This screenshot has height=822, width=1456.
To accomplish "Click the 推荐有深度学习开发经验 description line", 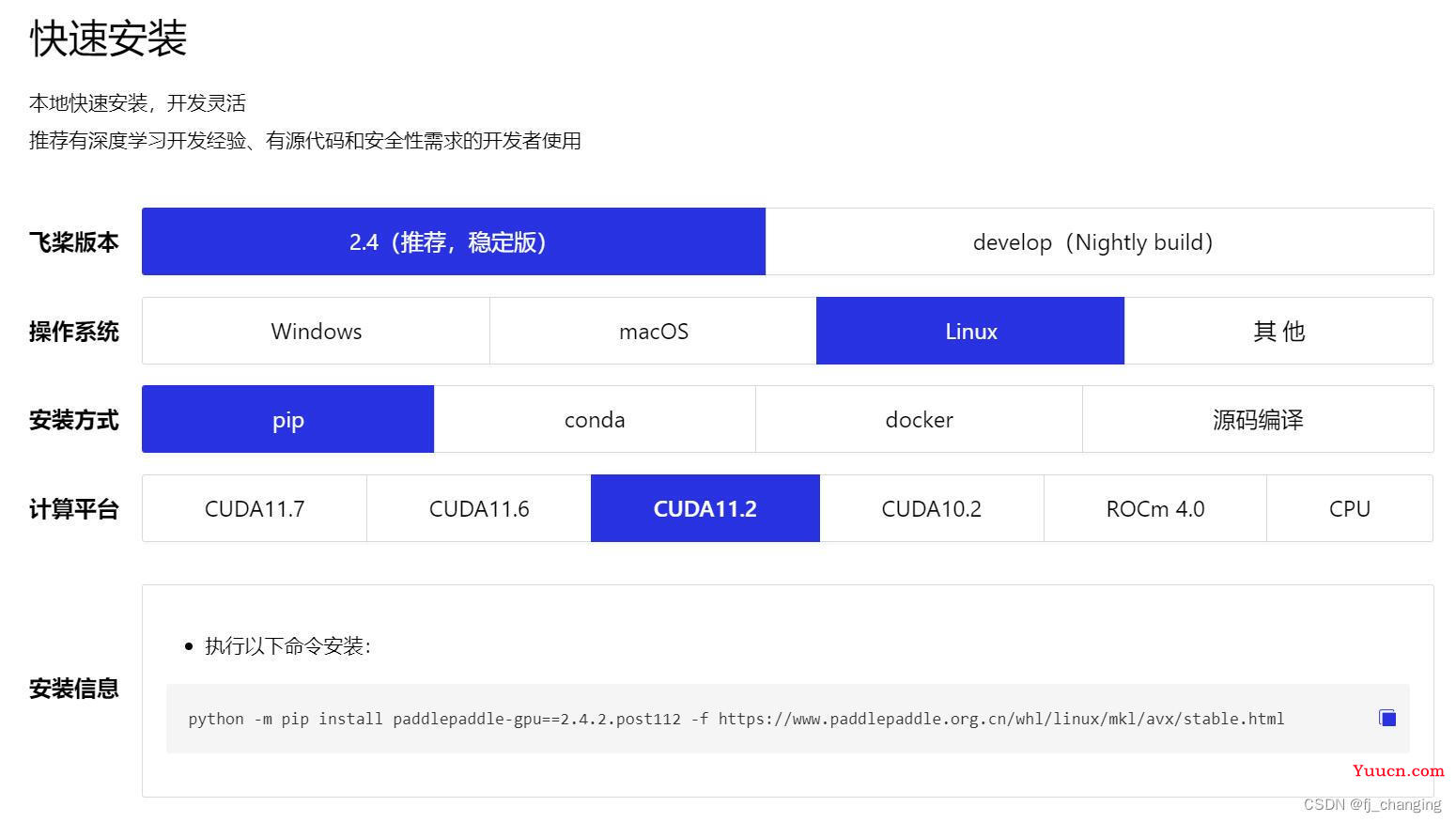I will [x=305, y=140].
